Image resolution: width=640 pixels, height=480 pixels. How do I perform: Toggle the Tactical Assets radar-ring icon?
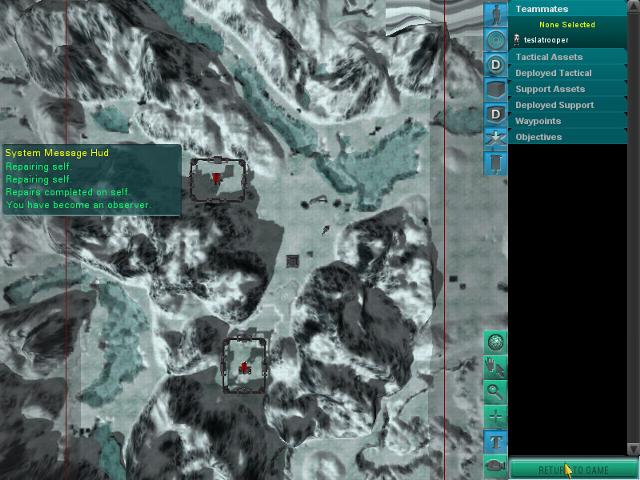(x=496, y=39)
